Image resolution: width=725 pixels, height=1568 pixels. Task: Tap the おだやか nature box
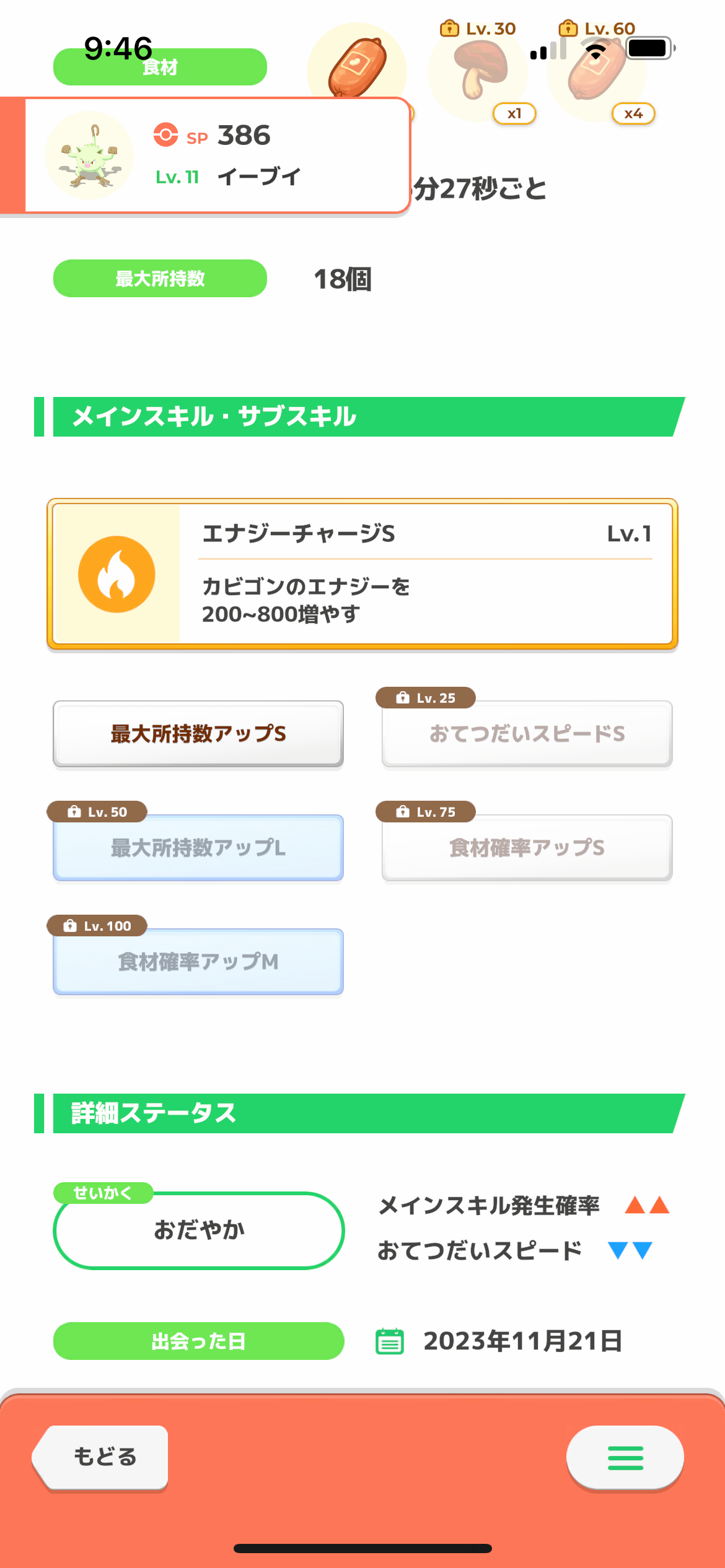pyautogui.click(x=199, y=1230)
